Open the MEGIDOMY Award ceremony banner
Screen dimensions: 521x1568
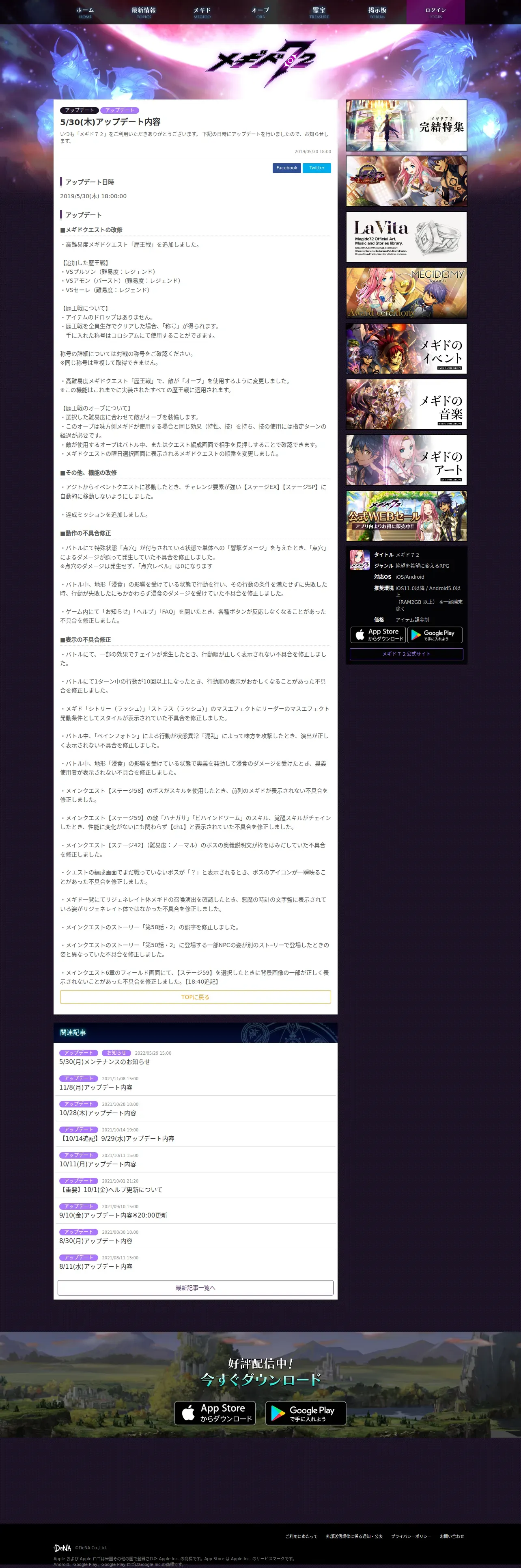pos(406,293)
